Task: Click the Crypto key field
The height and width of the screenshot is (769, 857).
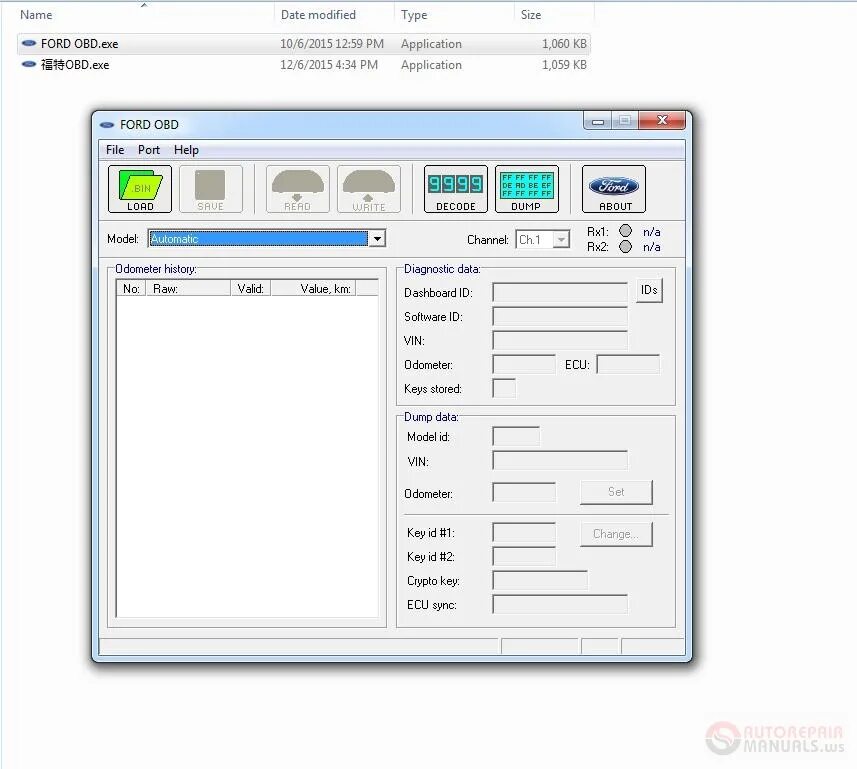Action: pos(540,581)
